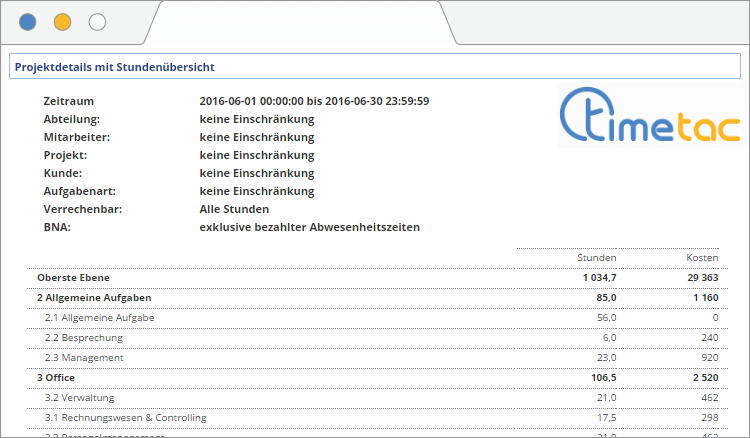The width and height of the screenshot is (750, 438).
Task: Click the Zeitraum date range value
Action: coord(314,101)
